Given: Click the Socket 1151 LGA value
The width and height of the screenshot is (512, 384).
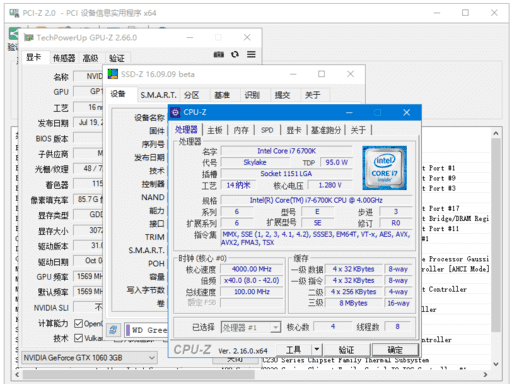Looking at the screenshot, I should coord(286,174).
